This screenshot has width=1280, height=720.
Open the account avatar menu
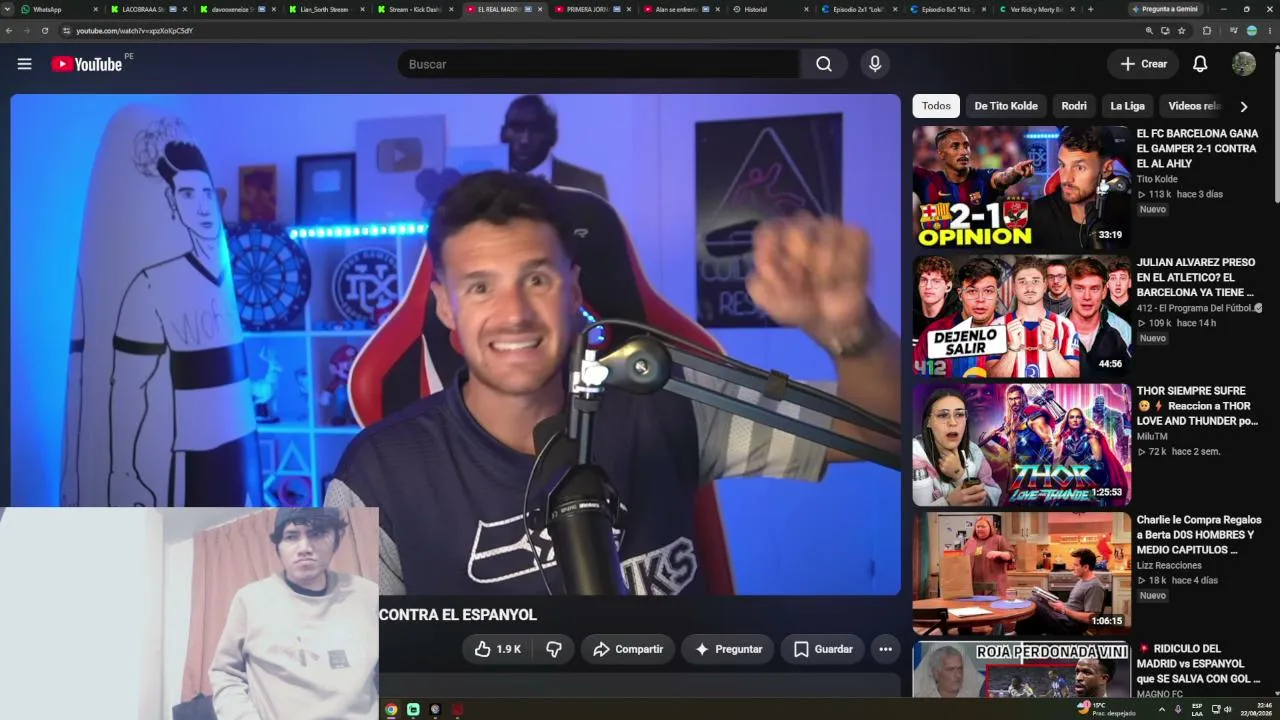[x=1244, y=64]
